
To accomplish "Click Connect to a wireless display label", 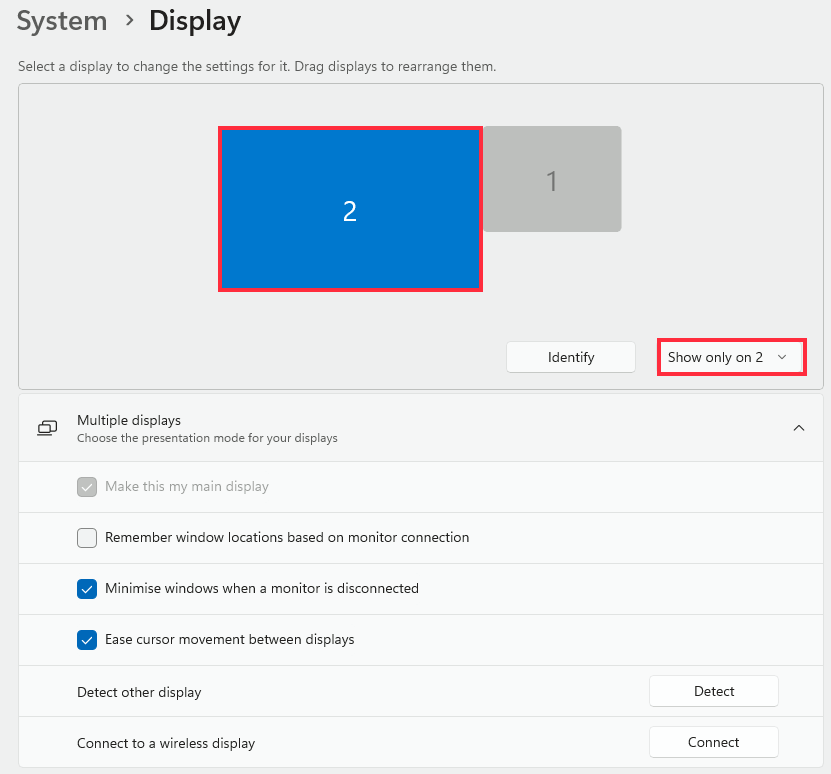I will (x=166, y=743).
